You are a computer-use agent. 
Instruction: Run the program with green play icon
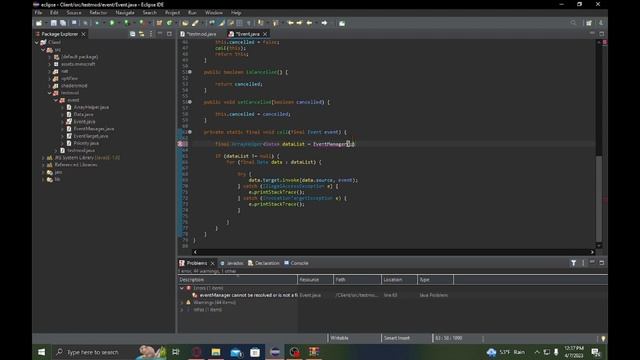(x=112, y=23)
